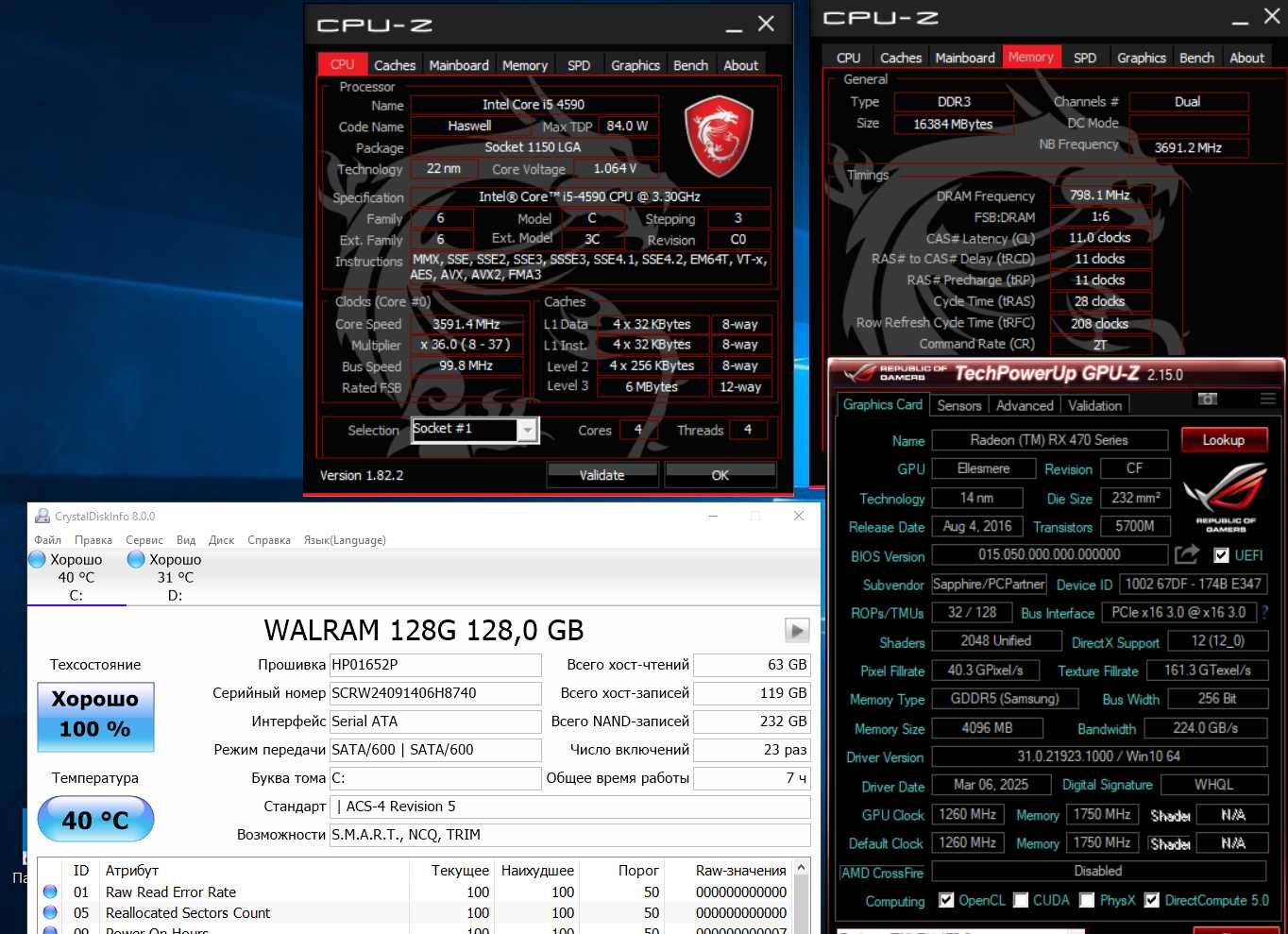Click the ROG logo in the GPU-Z panel
This screenshot has height=934, width=1288.
coord(1225,498)
